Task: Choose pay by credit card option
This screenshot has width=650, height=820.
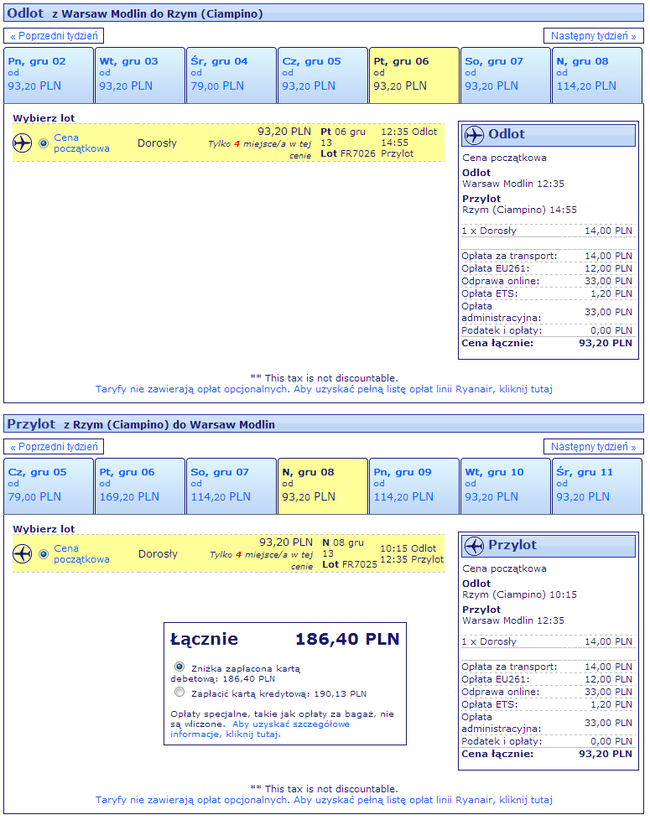Action: (x=179, y=692)
